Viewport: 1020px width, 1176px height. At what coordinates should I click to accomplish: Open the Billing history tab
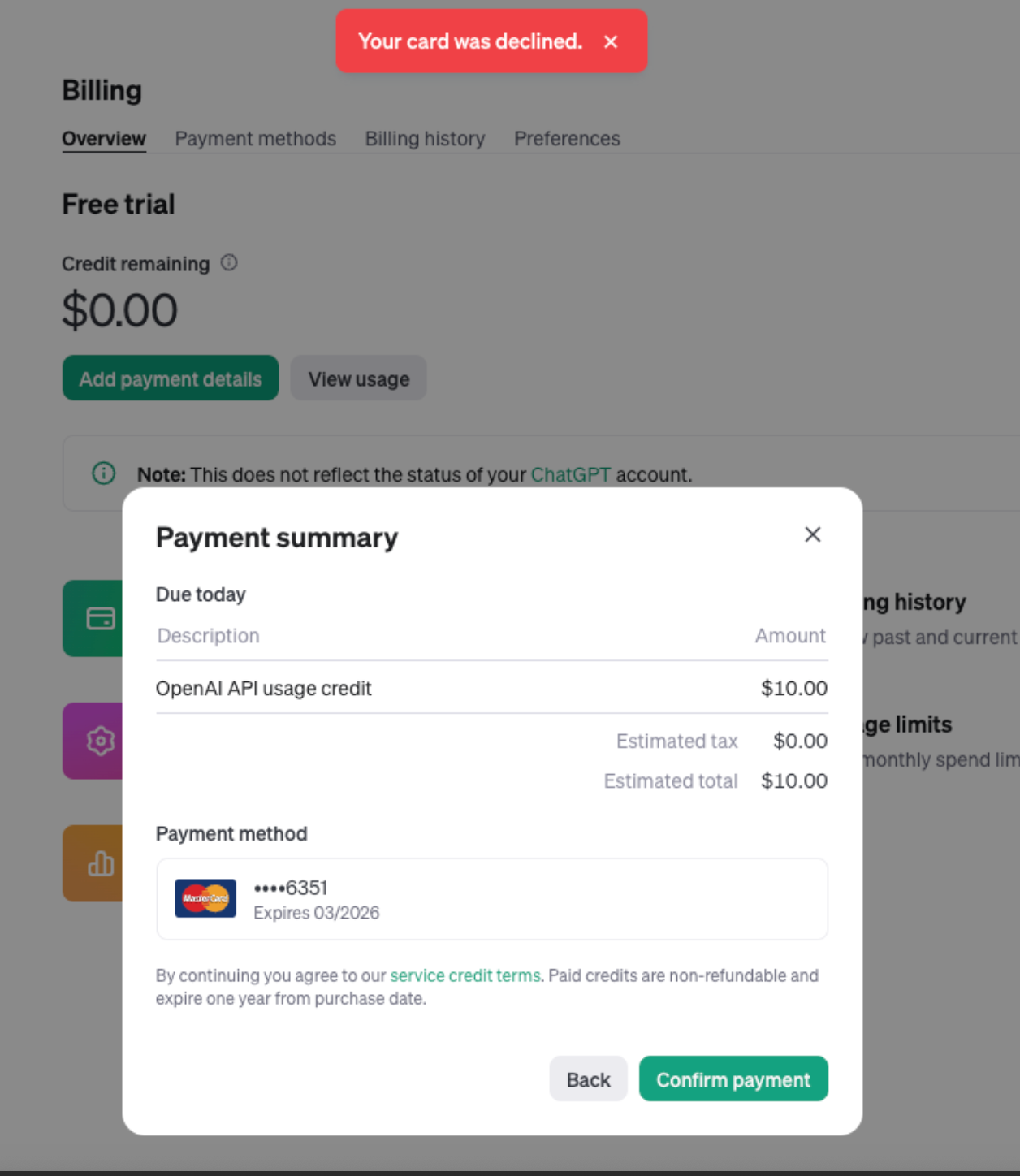425,138
